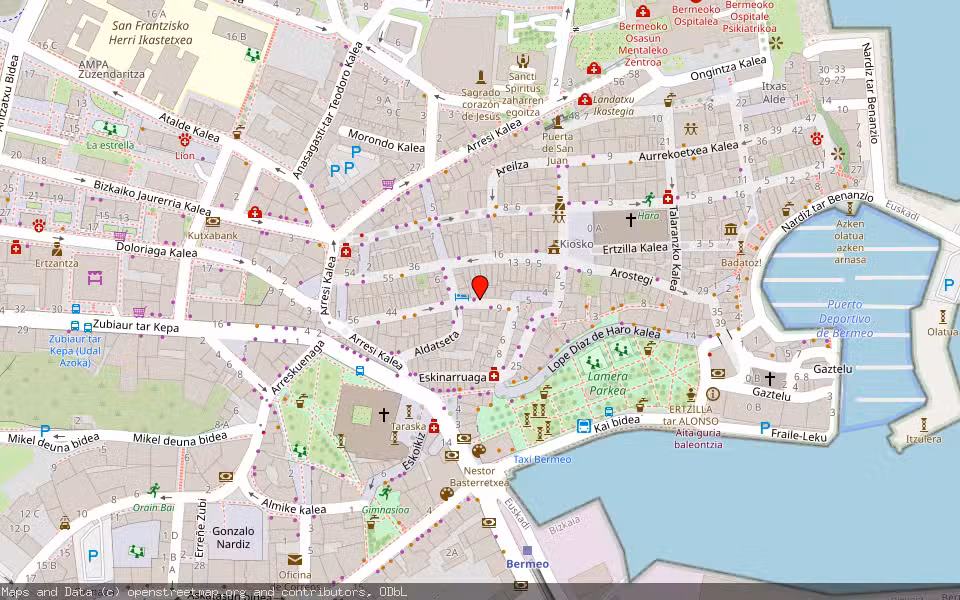Click the blue parking icon near Fraile-Leku

[764, 428]
